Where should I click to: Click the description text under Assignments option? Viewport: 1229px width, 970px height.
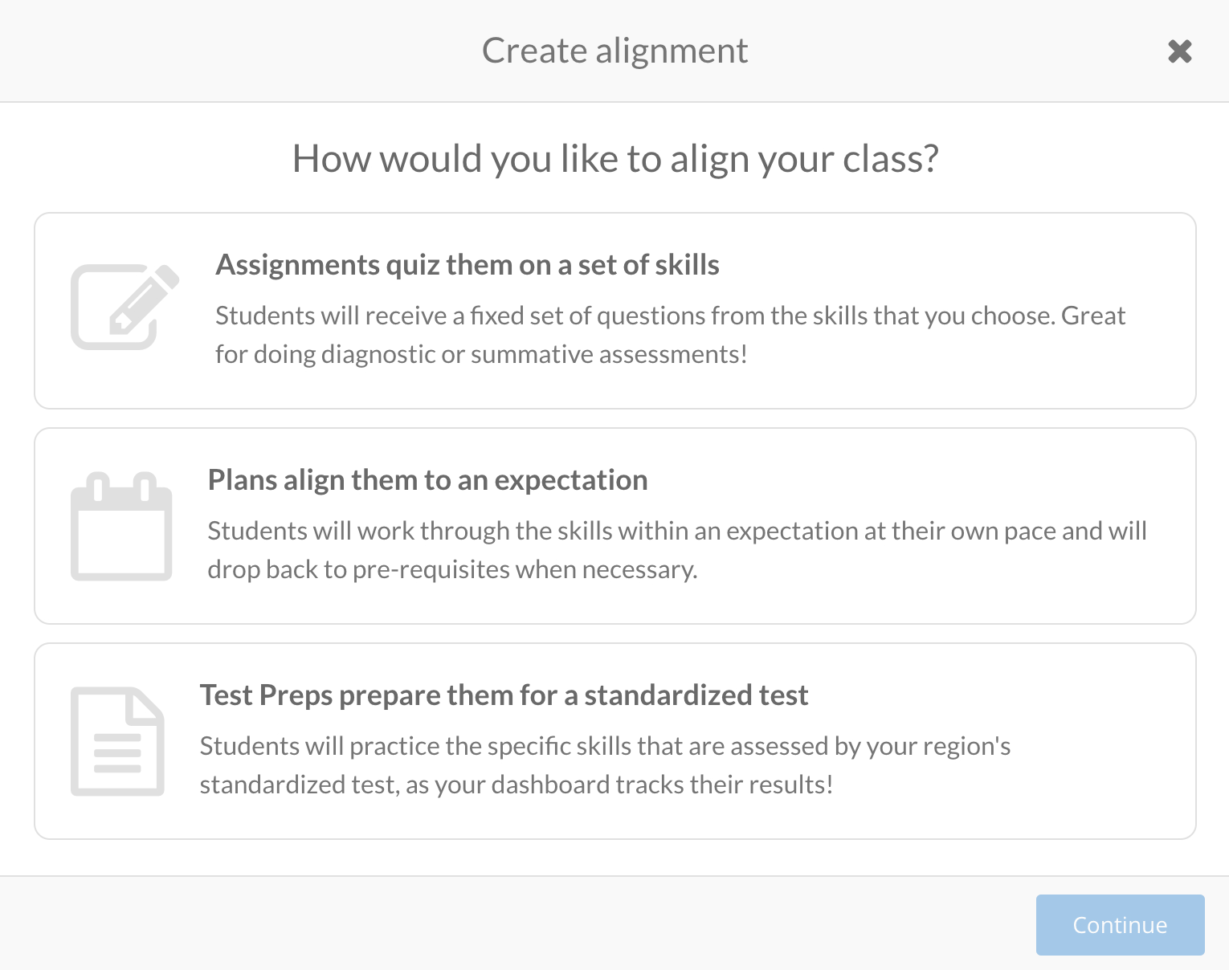tap(670, 334)
